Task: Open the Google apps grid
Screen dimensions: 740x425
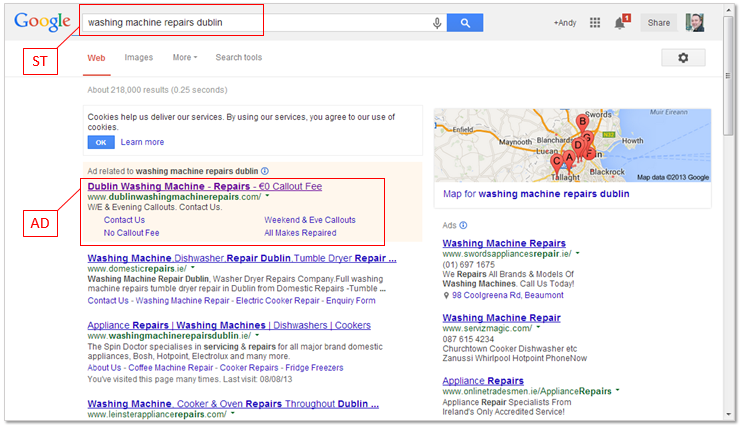Action: click(595, 23)
